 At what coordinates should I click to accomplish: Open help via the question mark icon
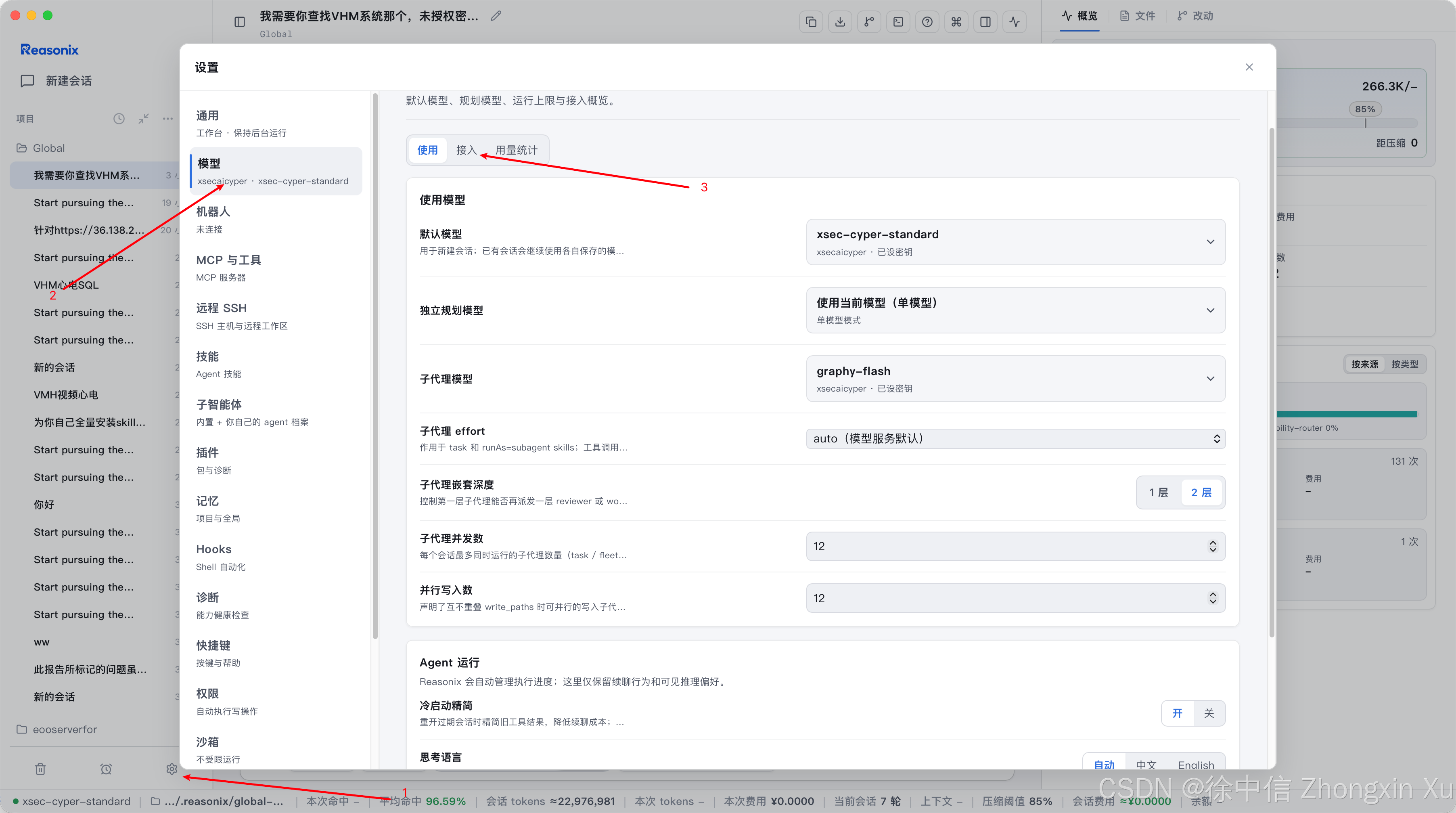[927, 22]
